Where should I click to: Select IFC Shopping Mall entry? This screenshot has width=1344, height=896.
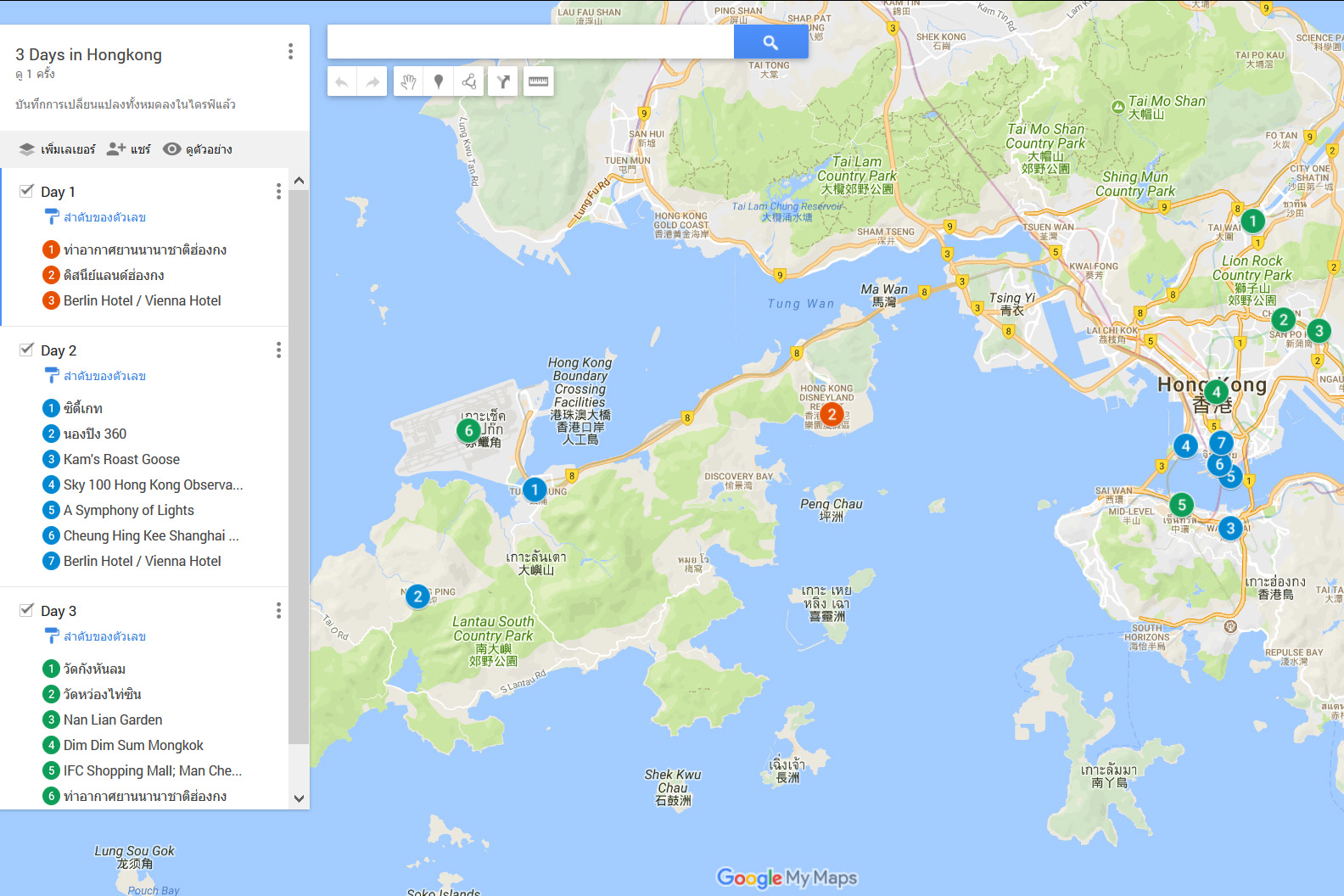[x=144, y=770]
